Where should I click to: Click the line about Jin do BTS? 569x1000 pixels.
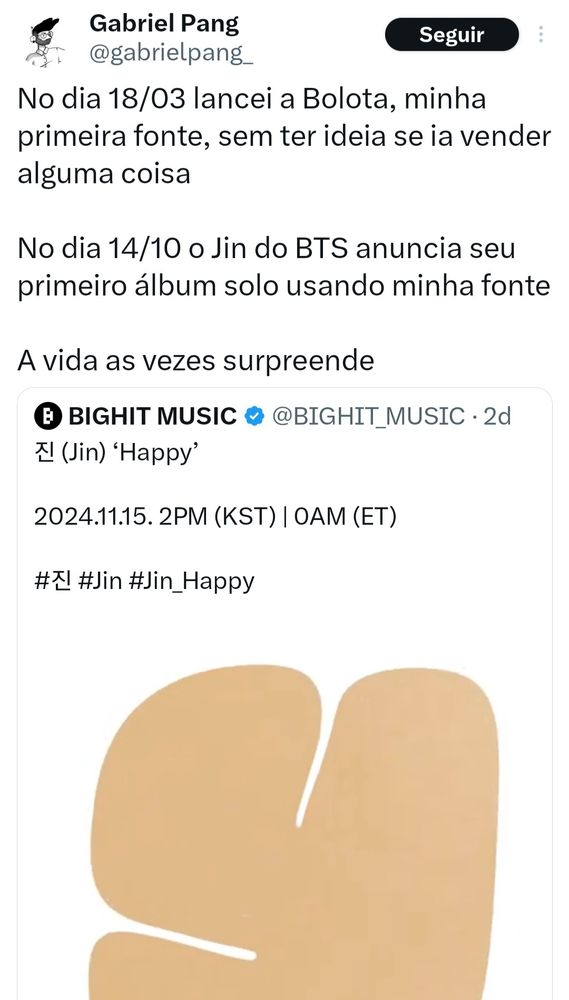[x=284, y=267]
